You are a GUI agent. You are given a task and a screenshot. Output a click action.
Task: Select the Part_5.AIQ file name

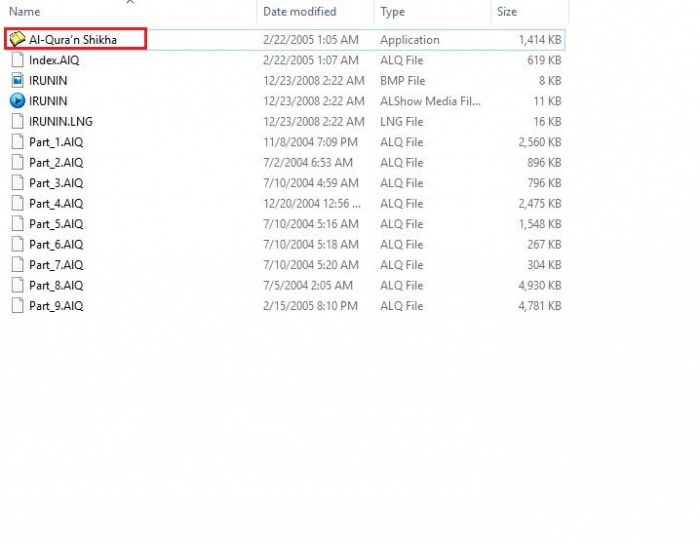click(x=56, y=224)
